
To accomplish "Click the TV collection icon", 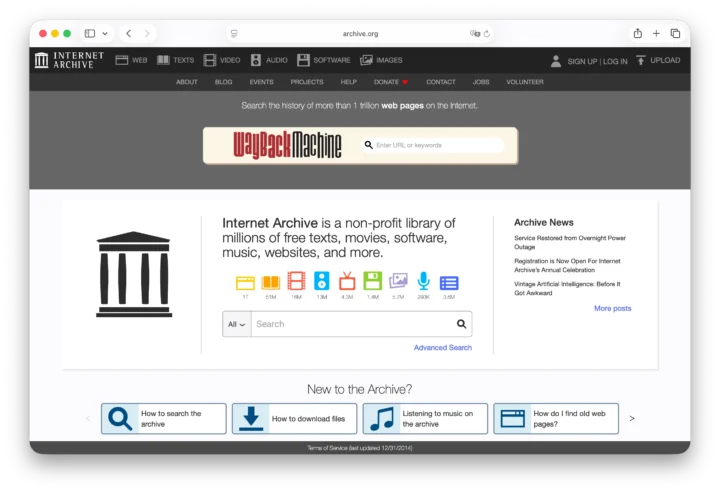I will pos(347,281).
